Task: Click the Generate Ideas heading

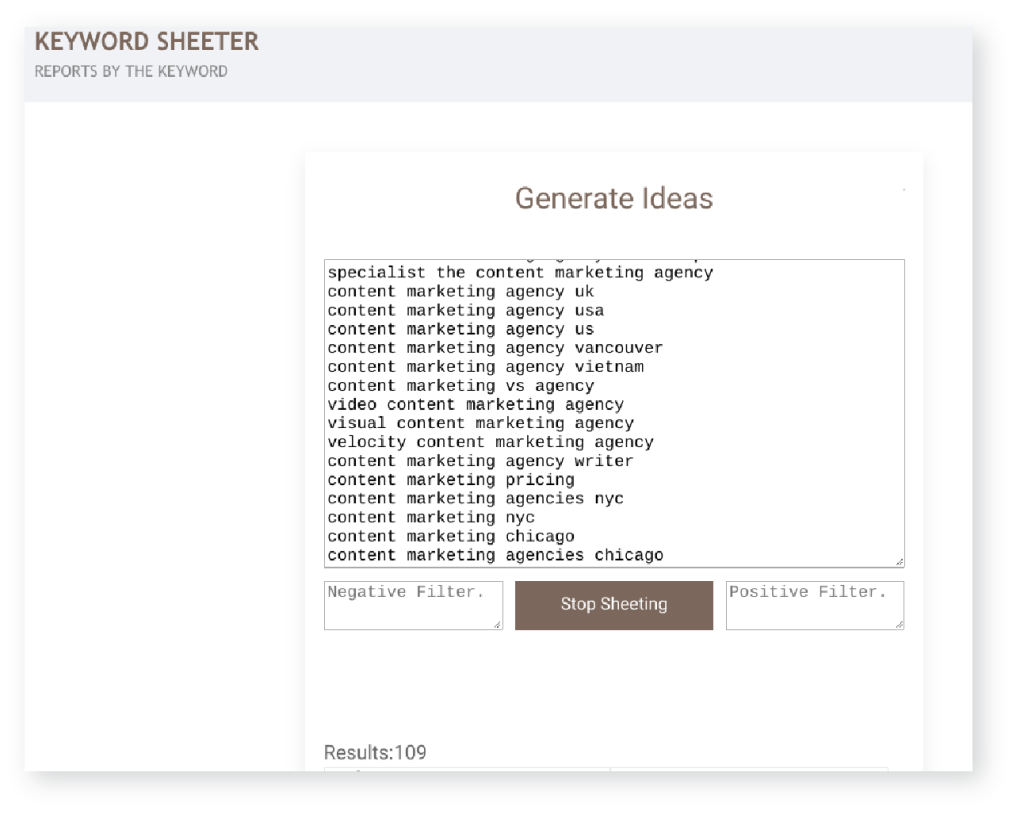Action: pyautogui.click(x=613, y=198)
